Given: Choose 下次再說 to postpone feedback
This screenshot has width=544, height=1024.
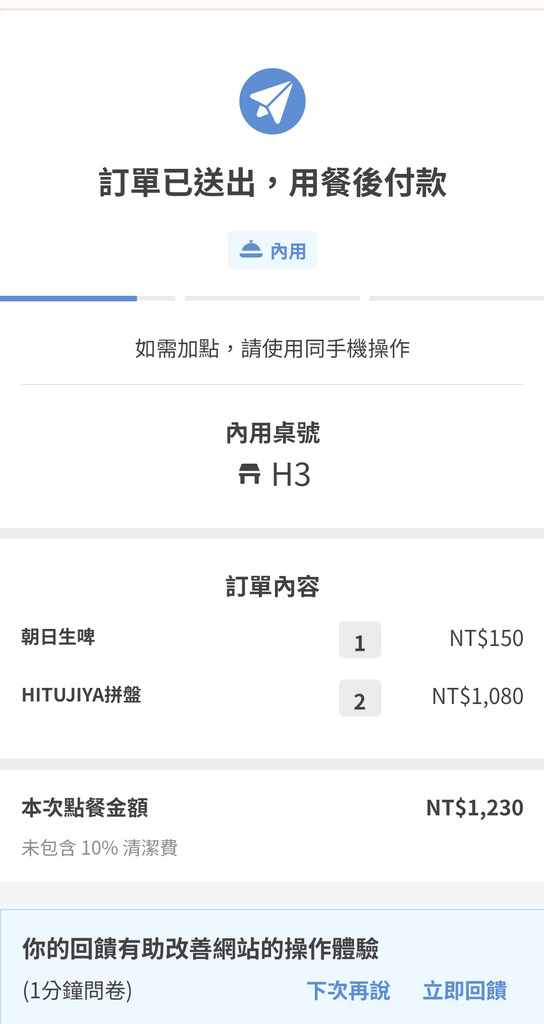Looking at the screenshot, I should click(x=348, y=991).
